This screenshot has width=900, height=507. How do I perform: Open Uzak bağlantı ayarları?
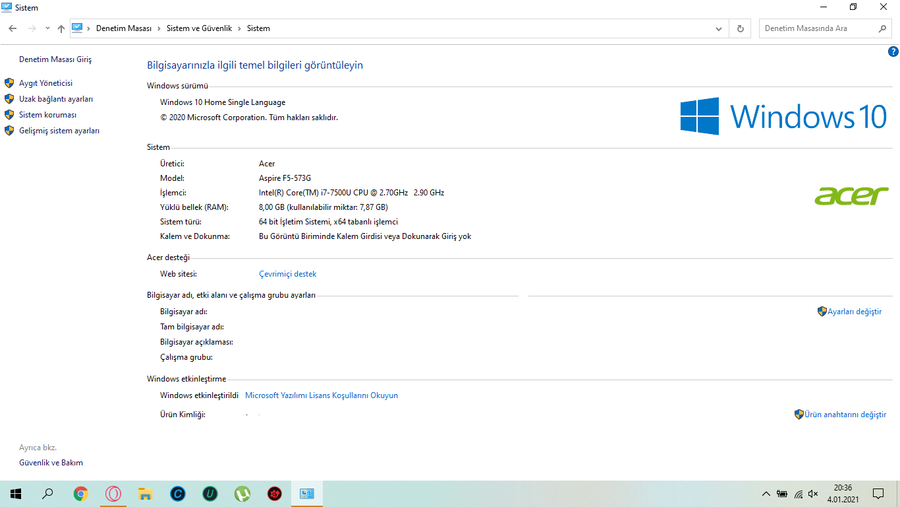pos(56,99)
